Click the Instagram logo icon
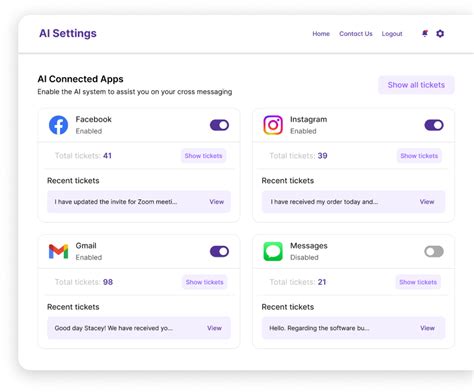 [273, 125]
